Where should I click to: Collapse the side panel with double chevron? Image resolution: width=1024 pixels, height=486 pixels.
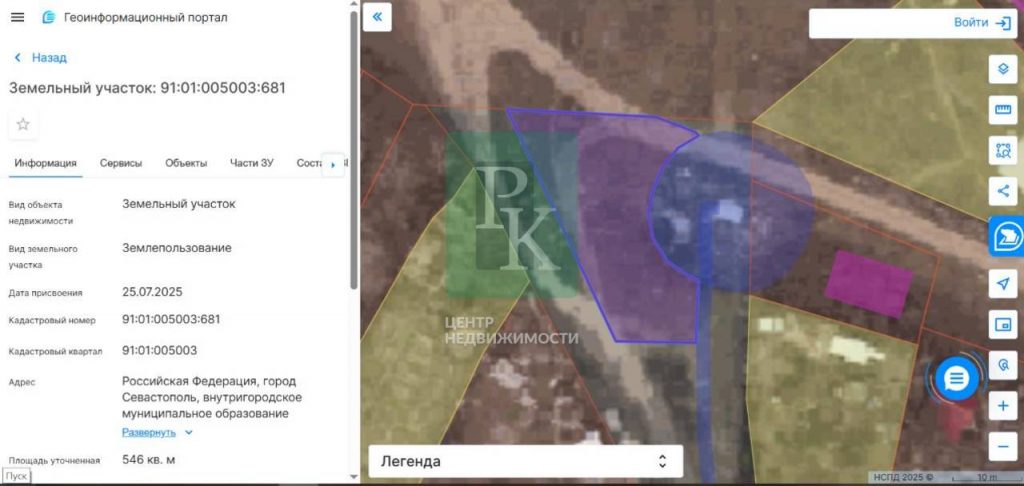tap(377, 17)
